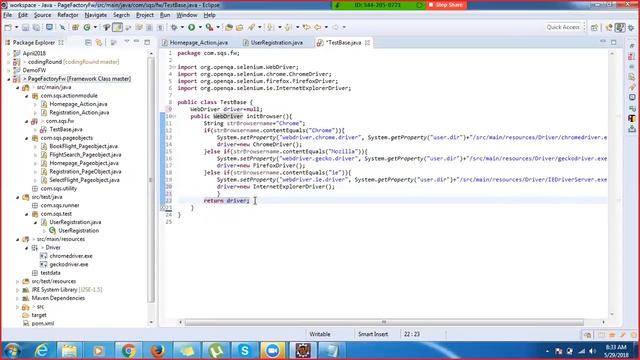Click the editor vertical scrollbar
The width and height of the screenshot is (640, 360).
point(612,184)
